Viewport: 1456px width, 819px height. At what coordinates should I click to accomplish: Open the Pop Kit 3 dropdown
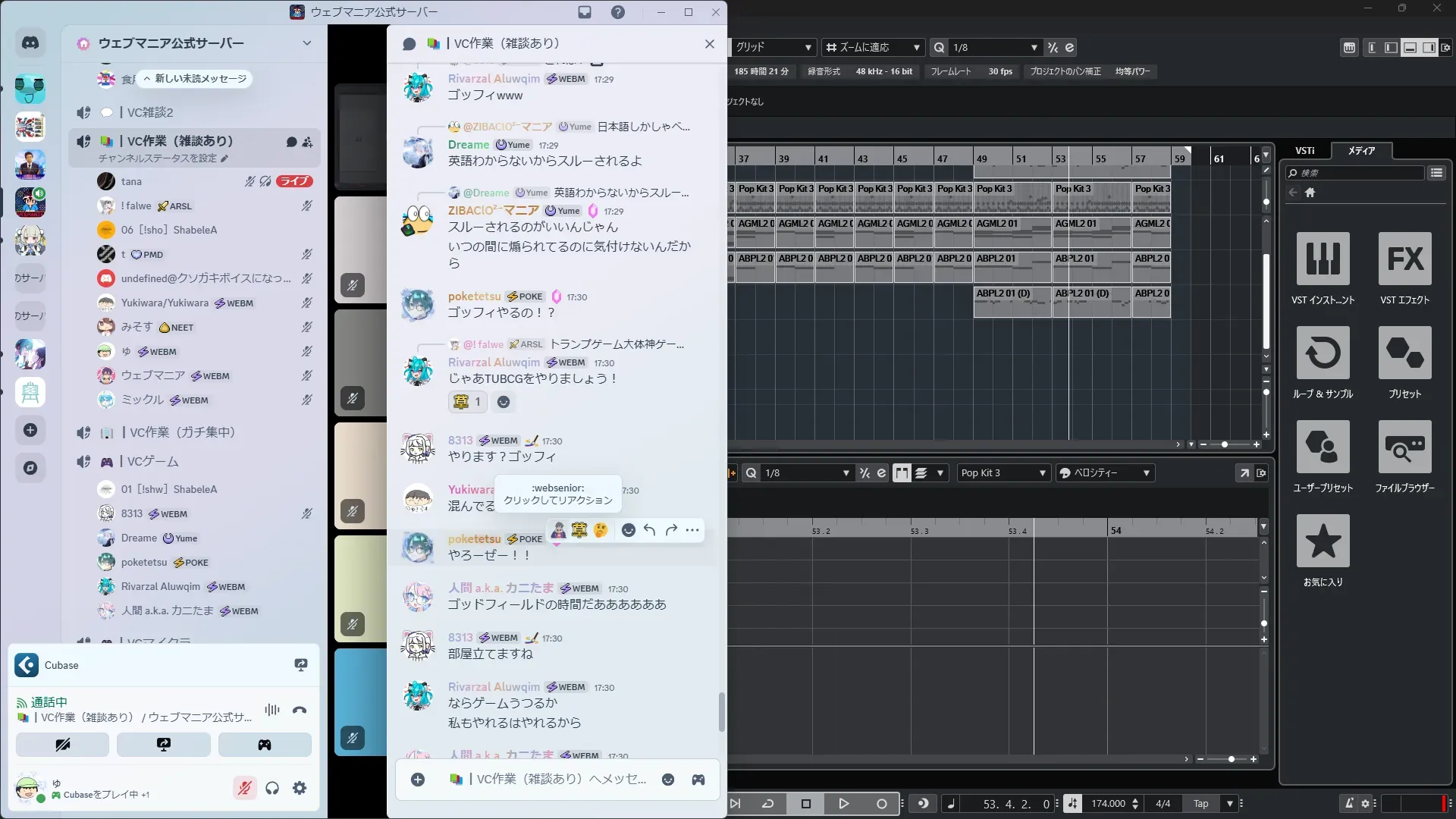point(1003,473)
